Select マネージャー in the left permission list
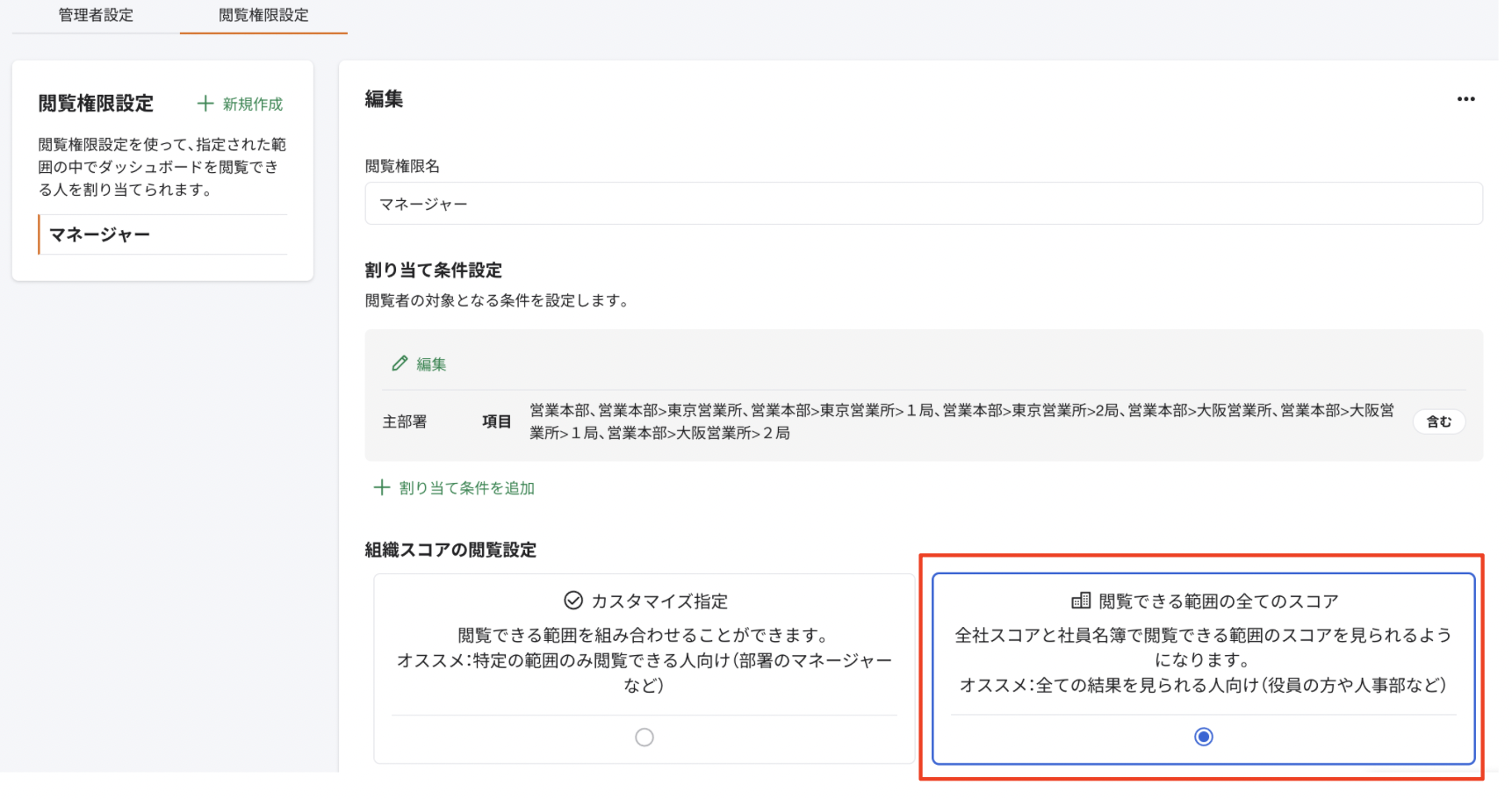 (x=100, y=234)
